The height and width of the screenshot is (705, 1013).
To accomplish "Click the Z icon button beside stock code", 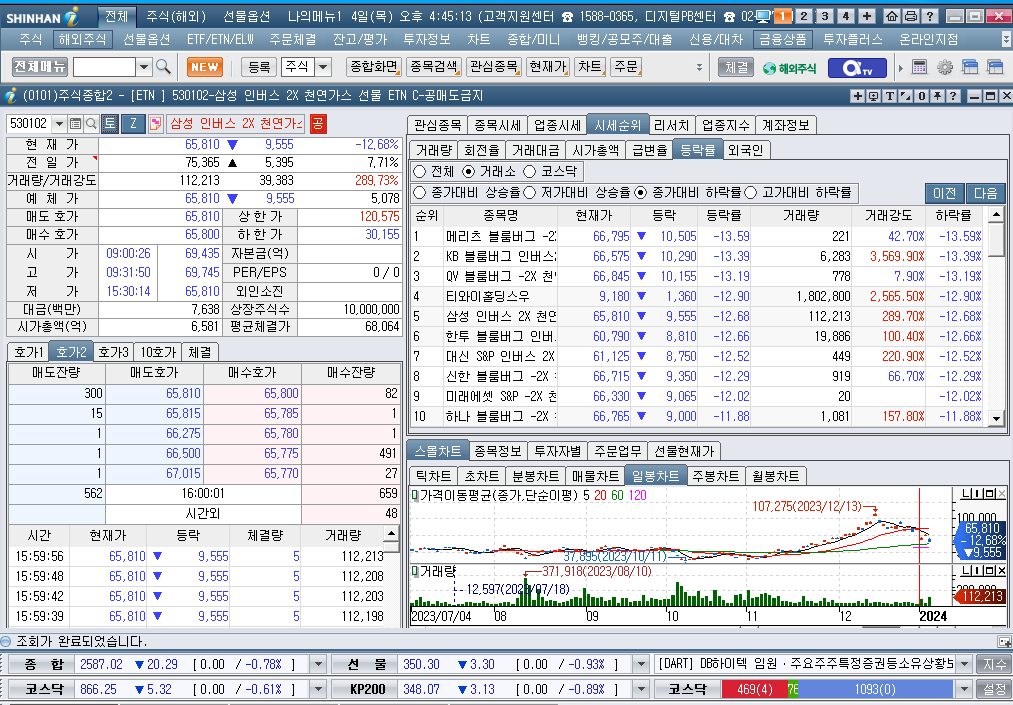I will (x=133, y=123).
